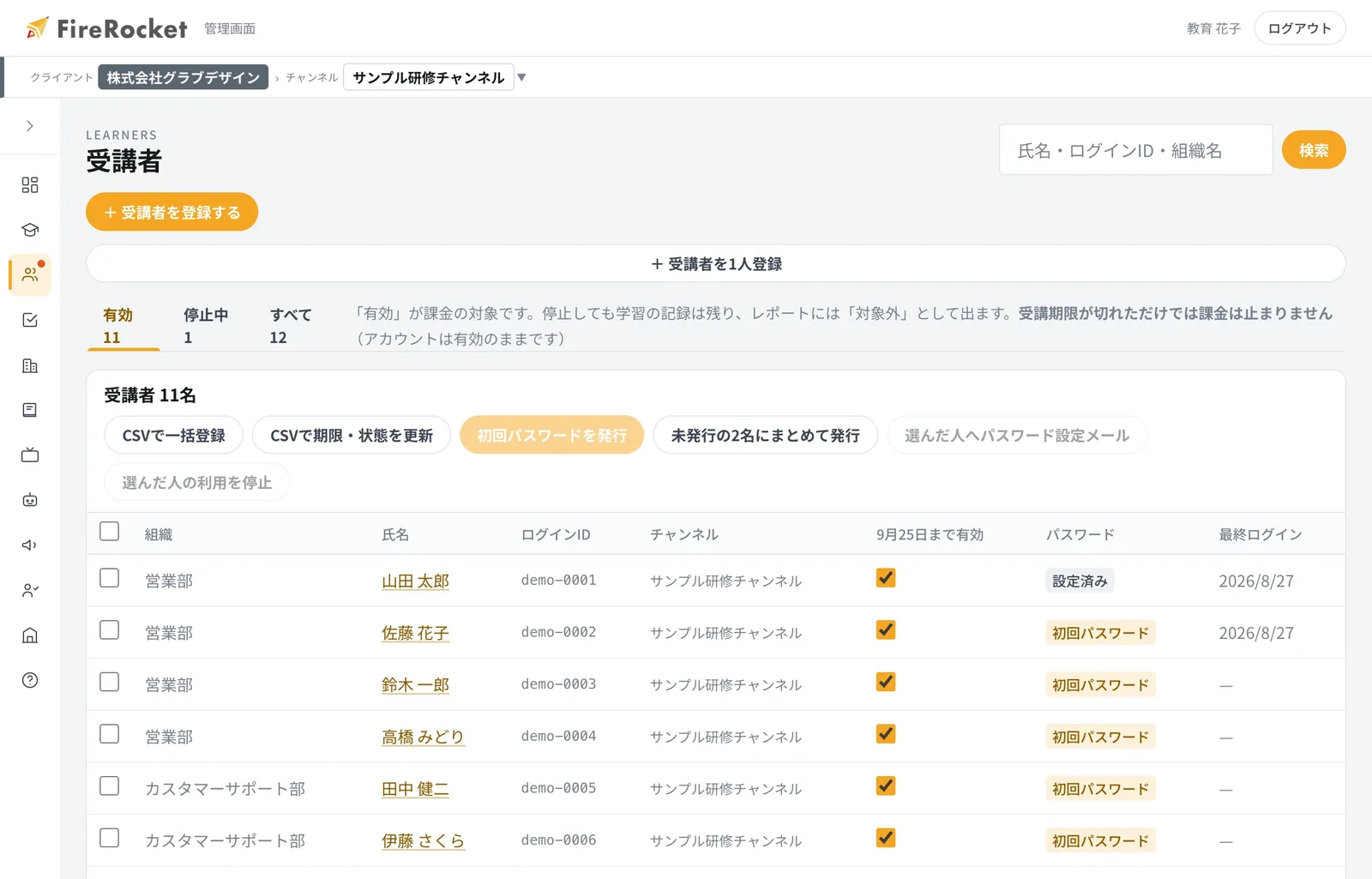The height and width of the screenshot is (879, 1372).
Task: Open the checkmark tasks icon in sidebar
Action: 30,320
